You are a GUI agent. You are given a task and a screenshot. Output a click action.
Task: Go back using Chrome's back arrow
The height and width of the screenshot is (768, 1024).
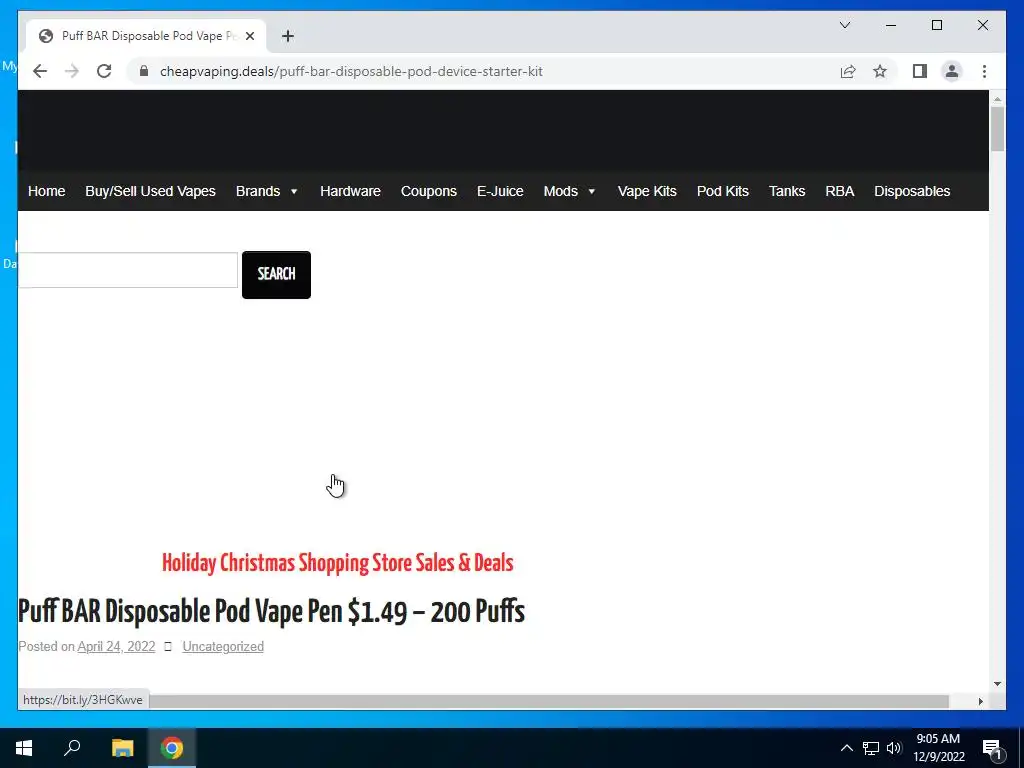tap(40, 71)
